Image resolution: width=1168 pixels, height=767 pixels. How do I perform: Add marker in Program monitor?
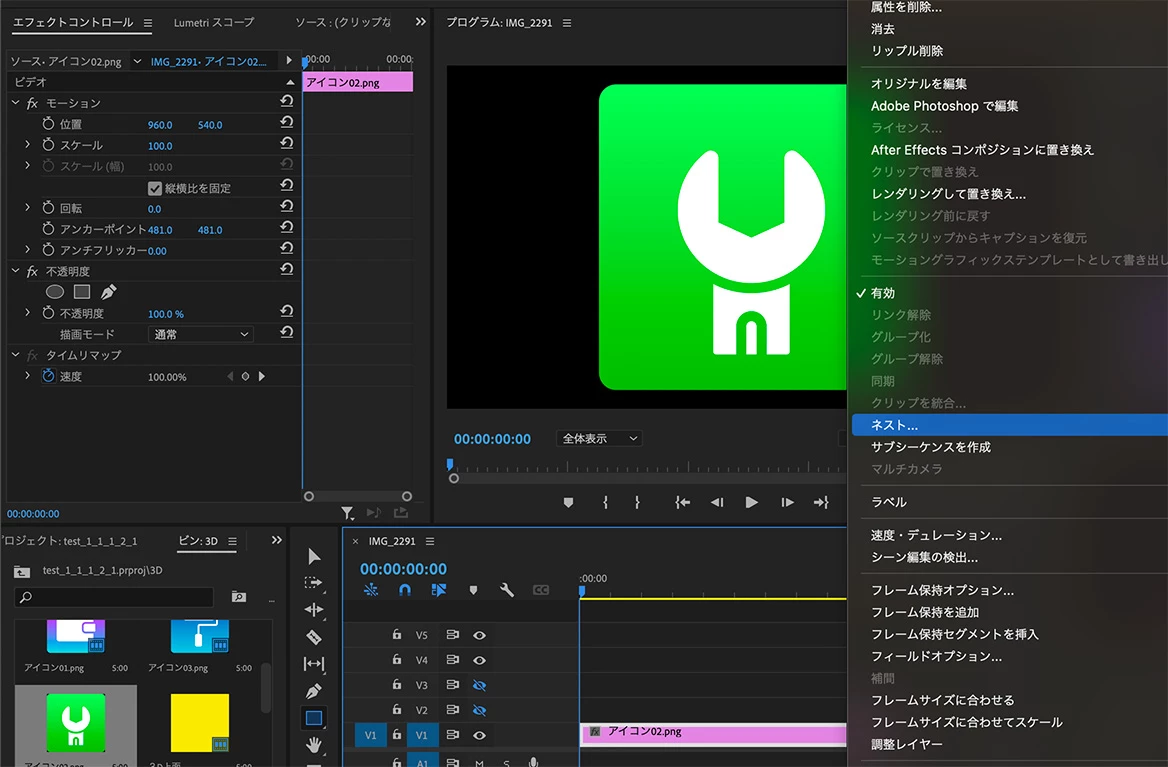coord(568,503)
